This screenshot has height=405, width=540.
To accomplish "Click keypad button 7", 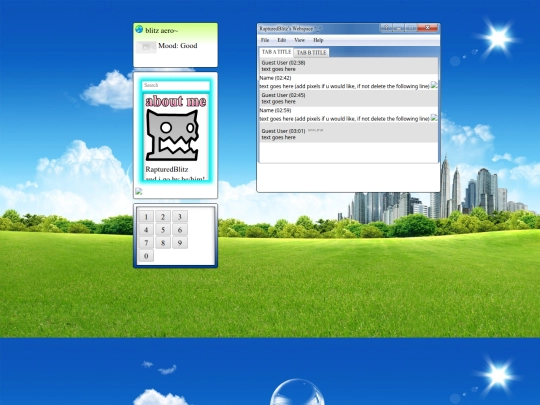I will [x=146, y=243].
